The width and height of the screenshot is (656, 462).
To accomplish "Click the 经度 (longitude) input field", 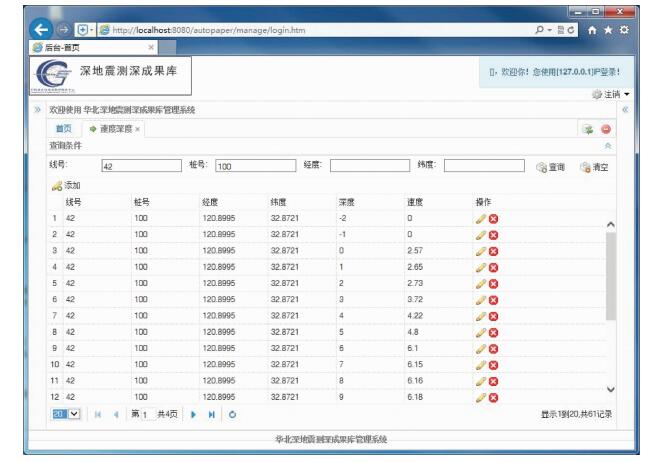I will tap(369, 166).
